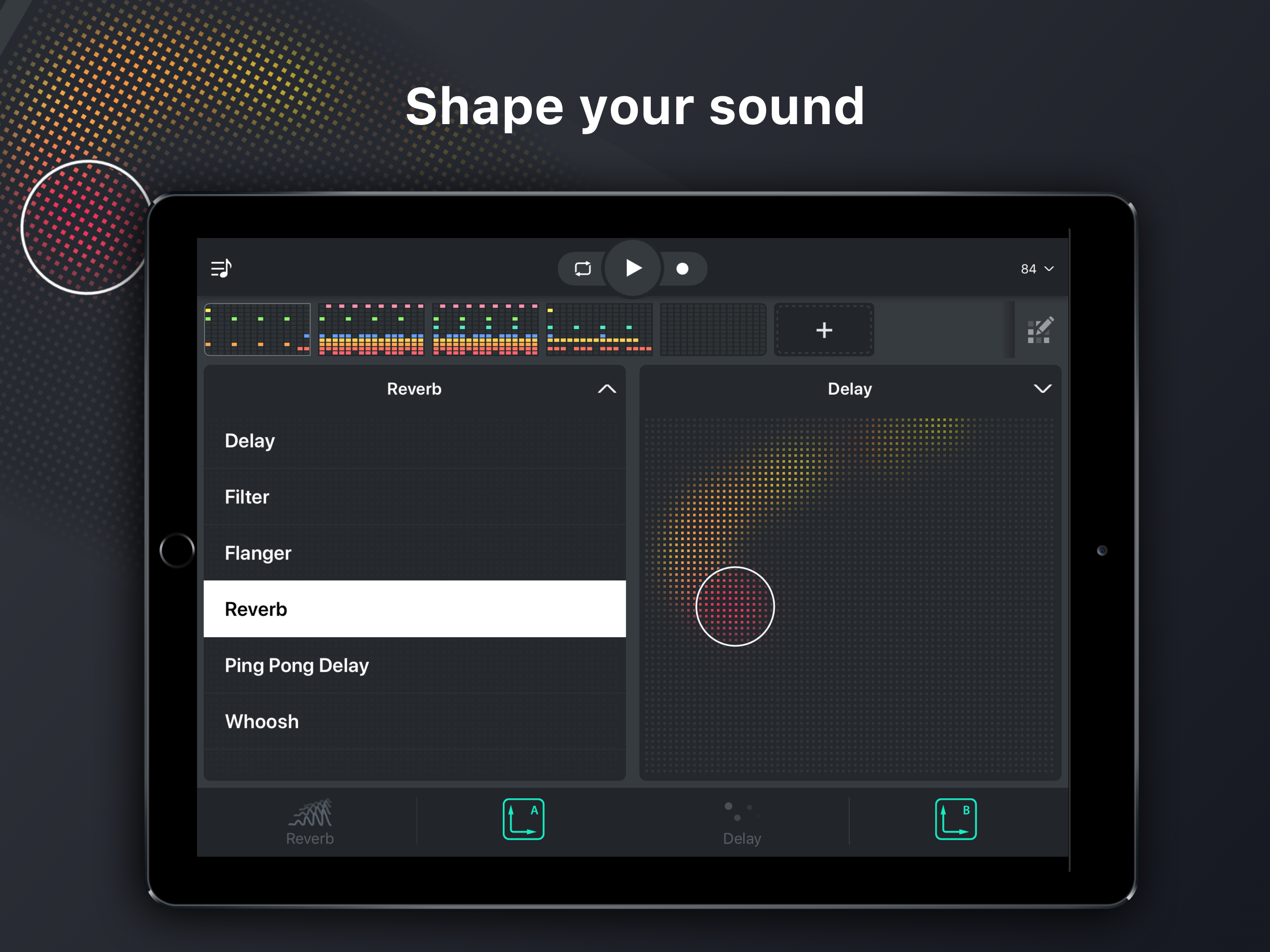Image resolution: width=1270 pixels, height=952 pixels.
Task: Start recording with the record button
Action: tap(682, 269)
